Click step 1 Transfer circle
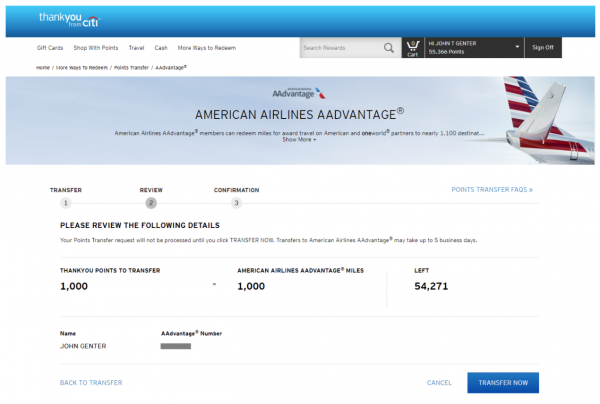Viewport: 600px width, 404px height. (x=65, y=202)
